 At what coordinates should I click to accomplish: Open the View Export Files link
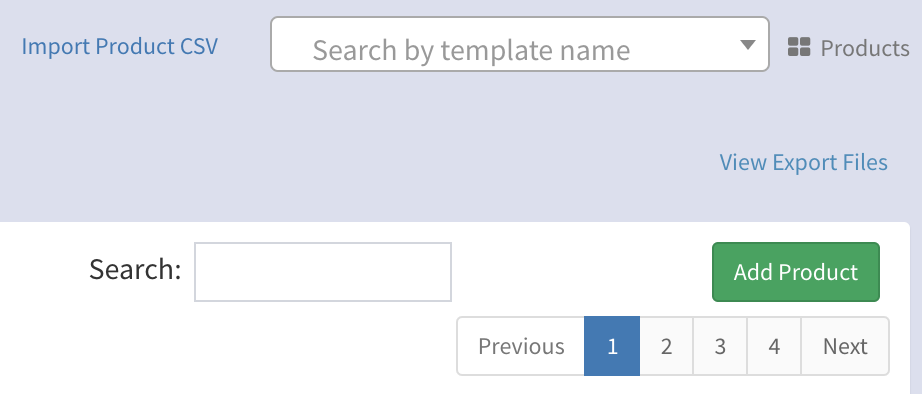pos(803,162)
